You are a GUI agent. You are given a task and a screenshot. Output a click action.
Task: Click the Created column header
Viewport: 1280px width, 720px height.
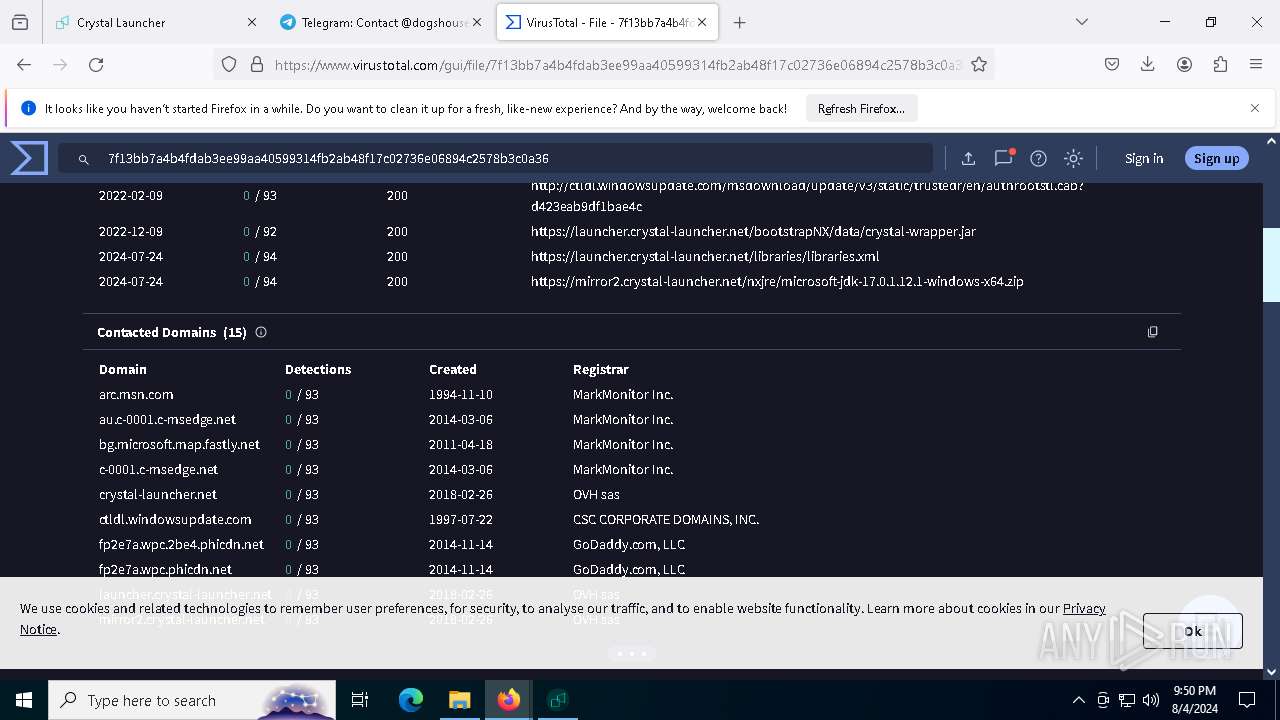(453, 369)
